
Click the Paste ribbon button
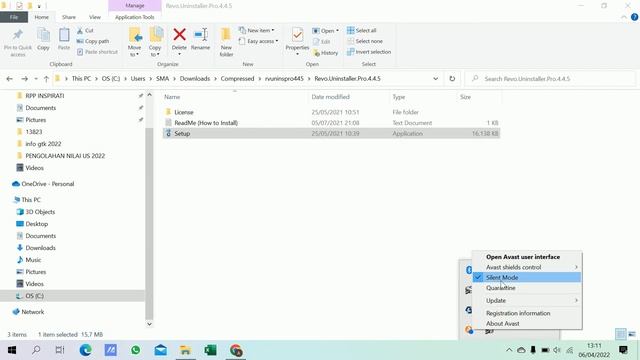(64, 40)
